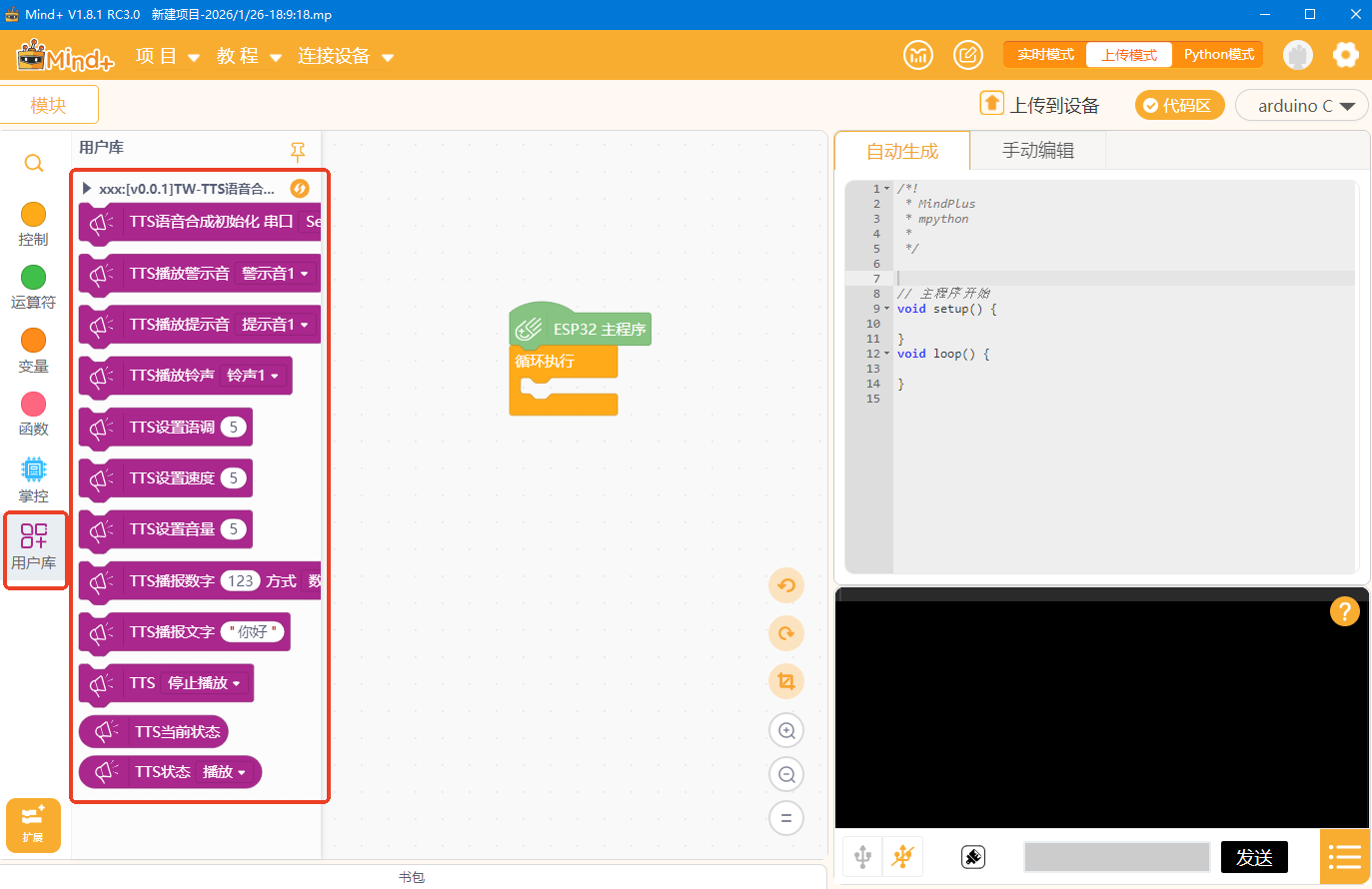The height and width of the screenshot is (889, 1372).
Task: Zoom out on the workspace canvas
Action: [786, 774]
